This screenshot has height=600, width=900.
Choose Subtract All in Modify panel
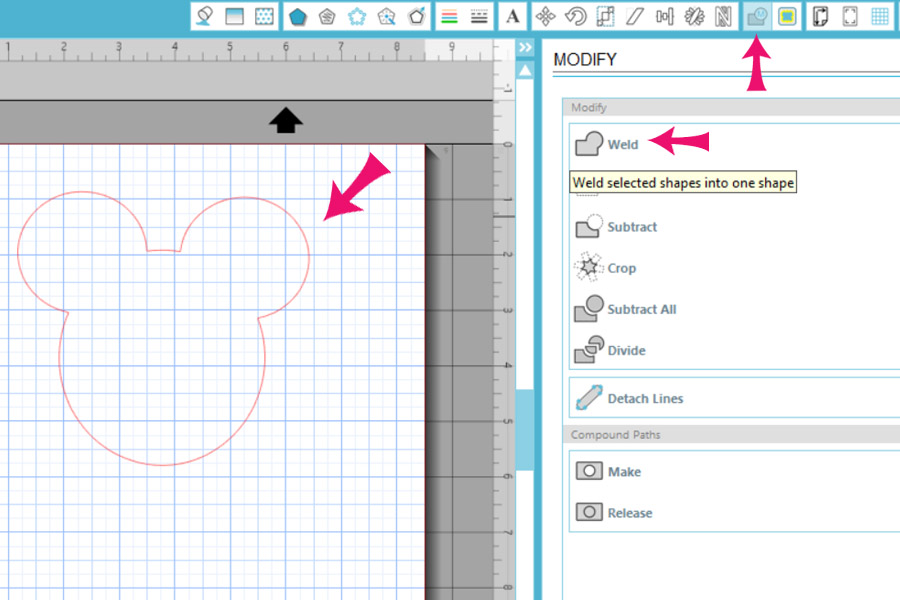point(626,309)
